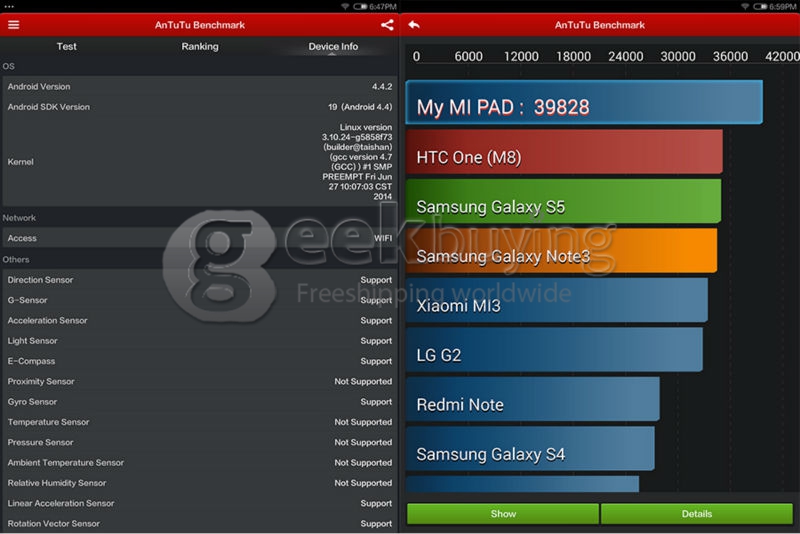800x534 pixels.
Task: Click the Linear Acceleration Sensor row
Action: [199, 503]
